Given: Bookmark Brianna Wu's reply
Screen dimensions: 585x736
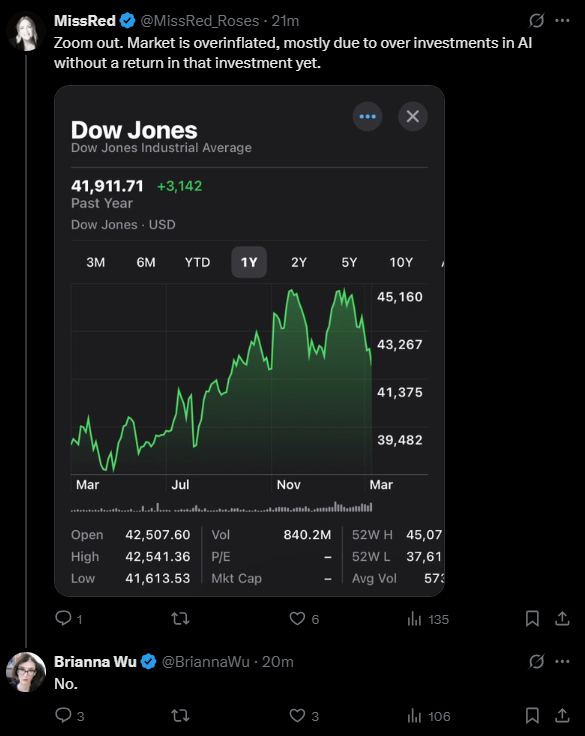Looking at the screenshot, I should [532, 716].
